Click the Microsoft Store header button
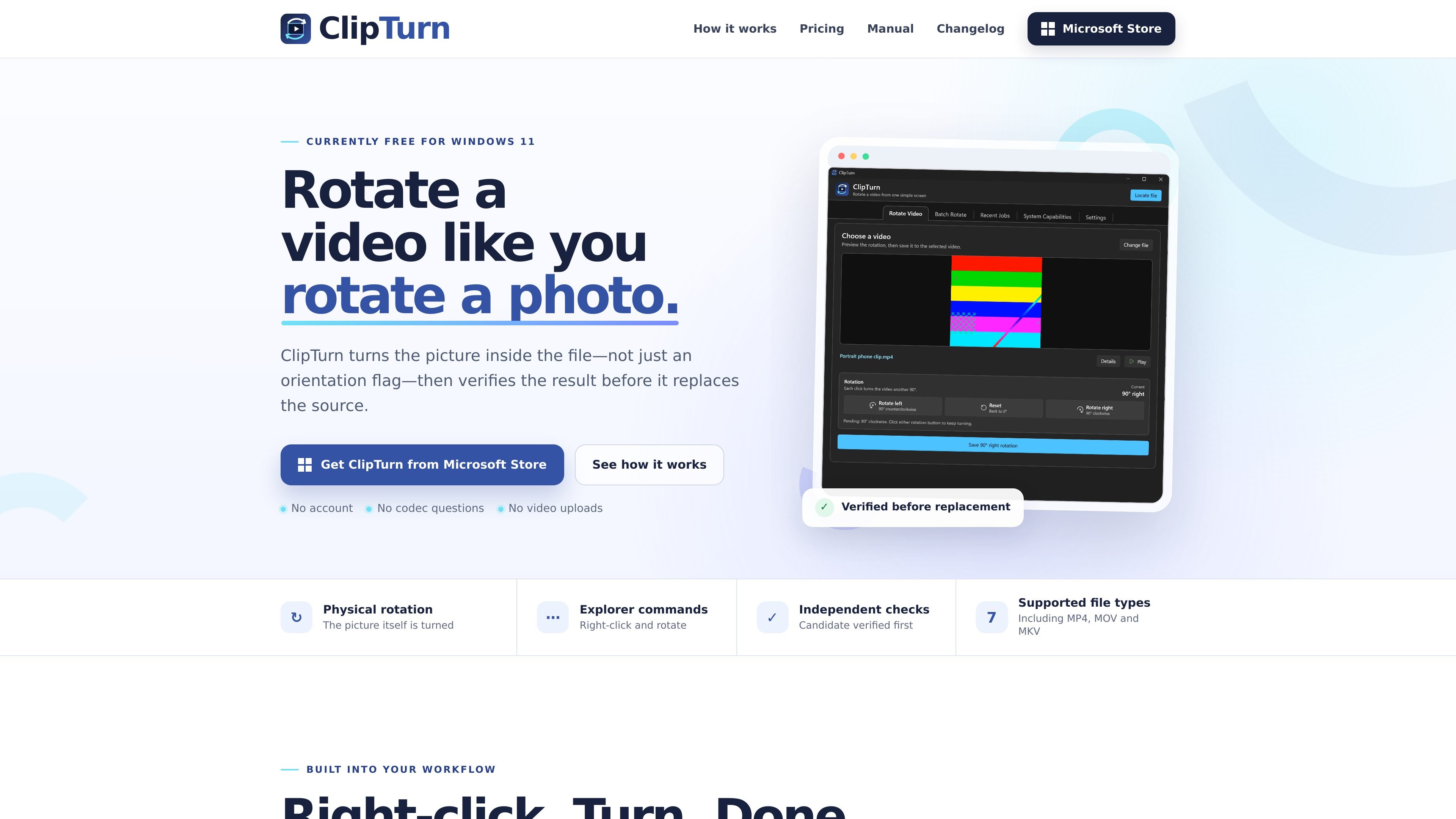The width and height of the screenshot is (1456, 819). tap(1101, 29)
